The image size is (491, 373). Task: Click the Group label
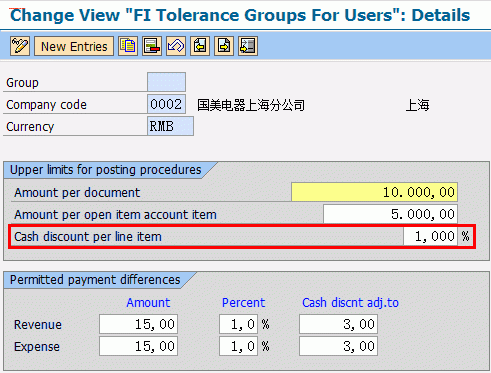(22, 83)
